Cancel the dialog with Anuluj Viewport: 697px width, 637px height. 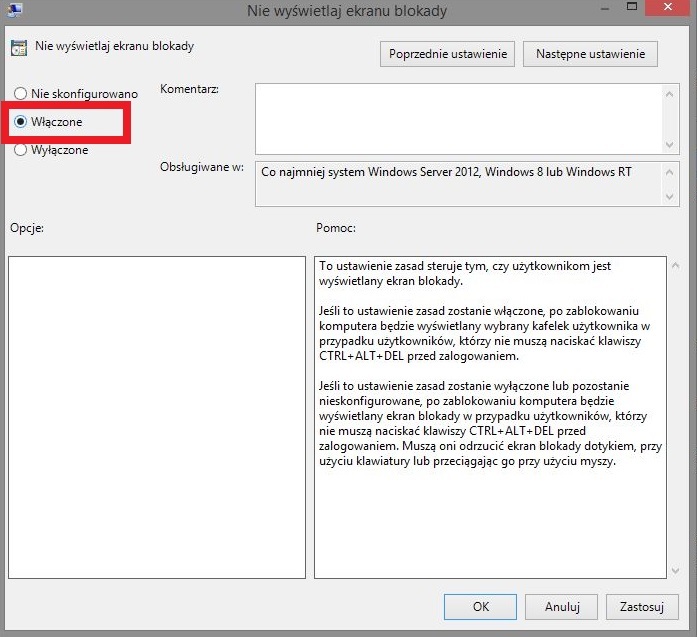[561, 607]
